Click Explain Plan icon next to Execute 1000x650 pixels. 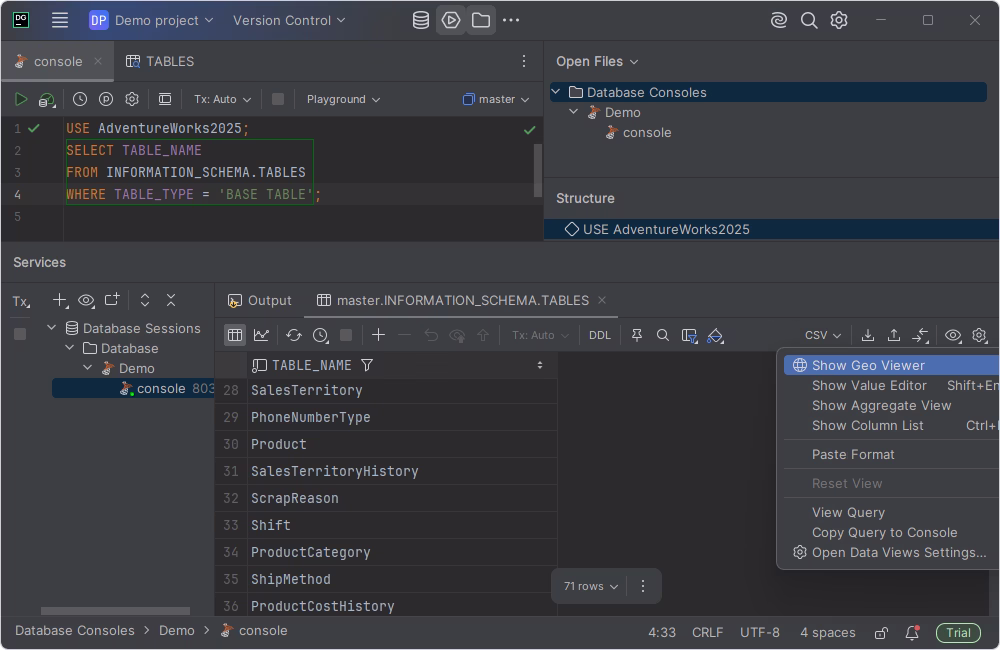[x=47, y=100]
